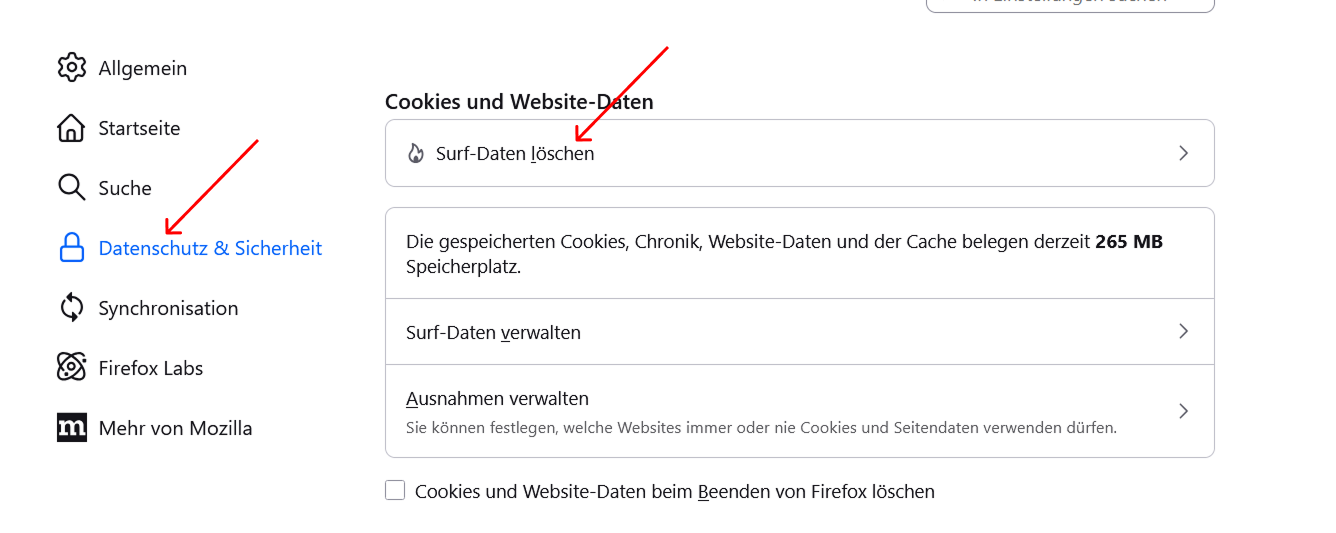
Task: Open Ausnahmen verwalten
Action: tap(497, 399)
